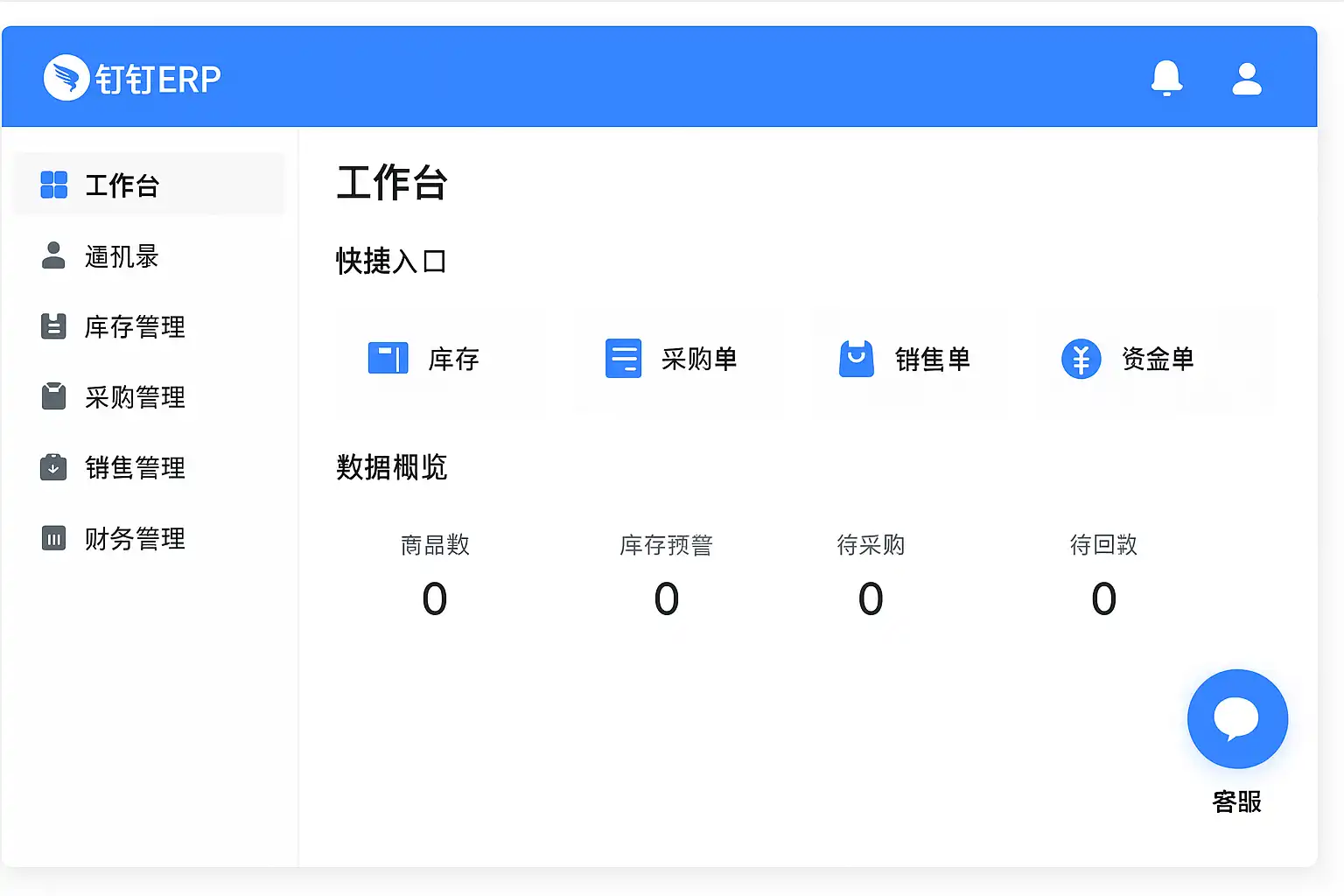Click the blue 库存 shortcut icon

(388, 359)
